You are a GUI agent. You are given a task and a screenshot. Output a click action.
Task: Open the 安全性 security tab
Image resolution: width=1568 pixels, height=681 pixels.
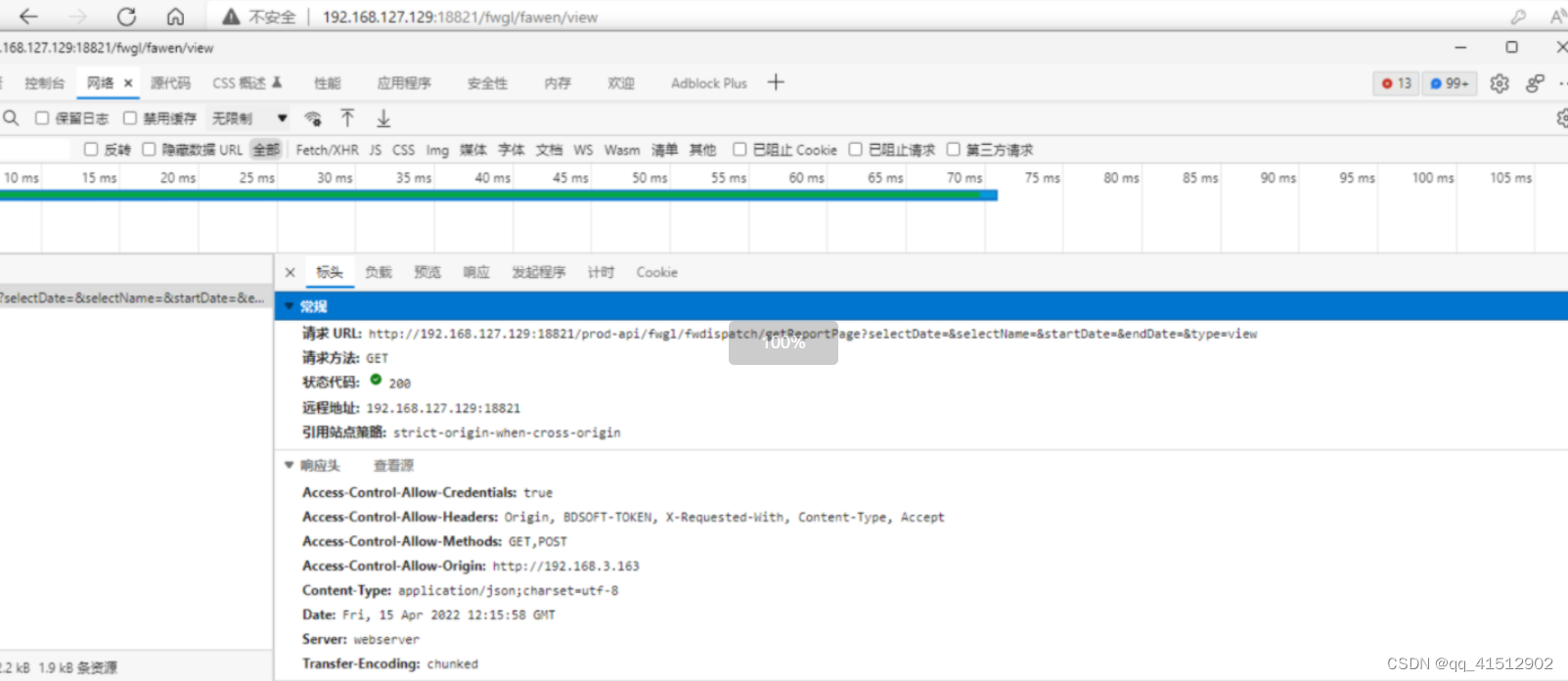point(487,83)
